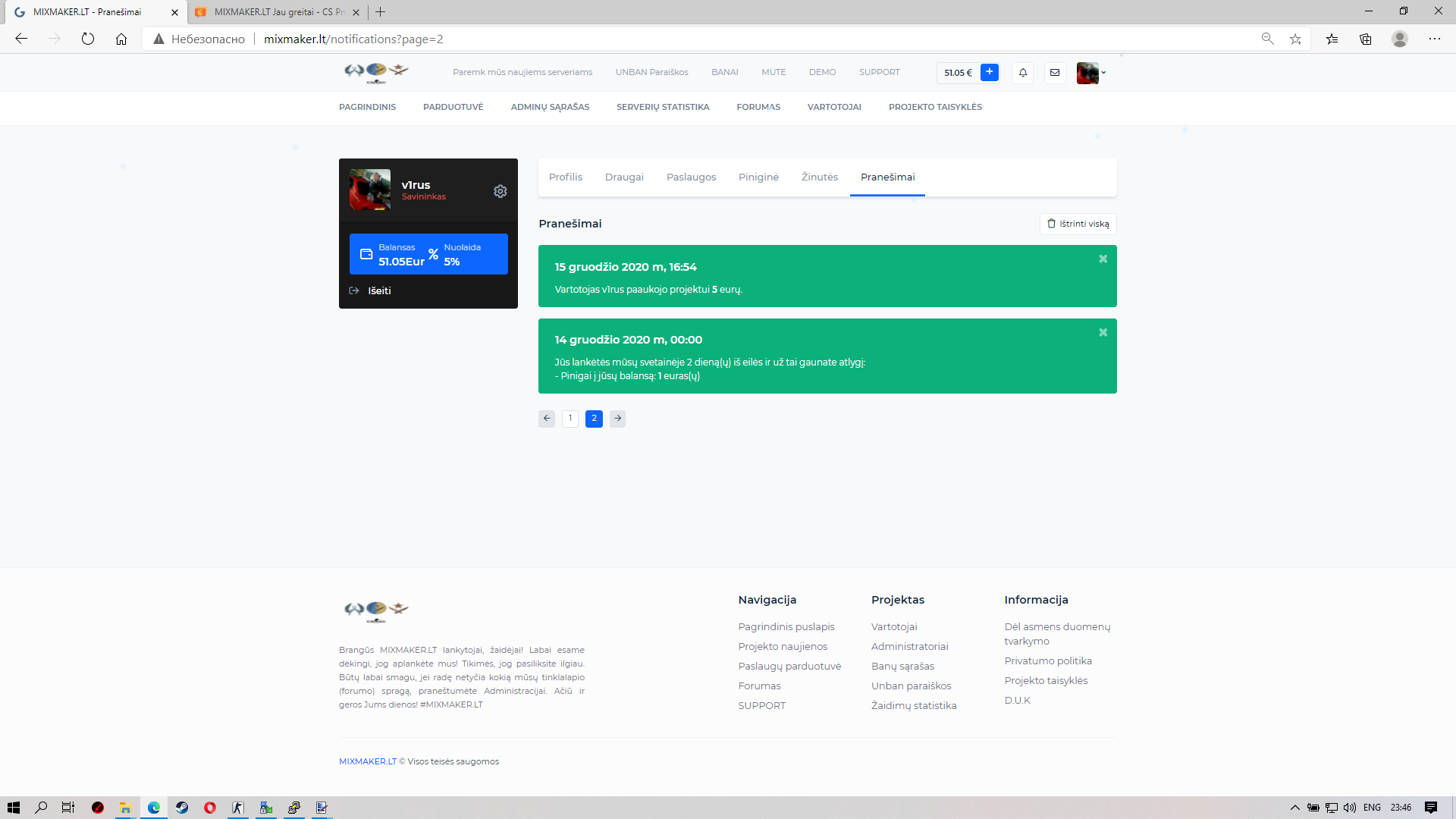Viewport: 1456px width, 819px height.
Task: Open the MUTE top link
Action: tap(773, 73)
